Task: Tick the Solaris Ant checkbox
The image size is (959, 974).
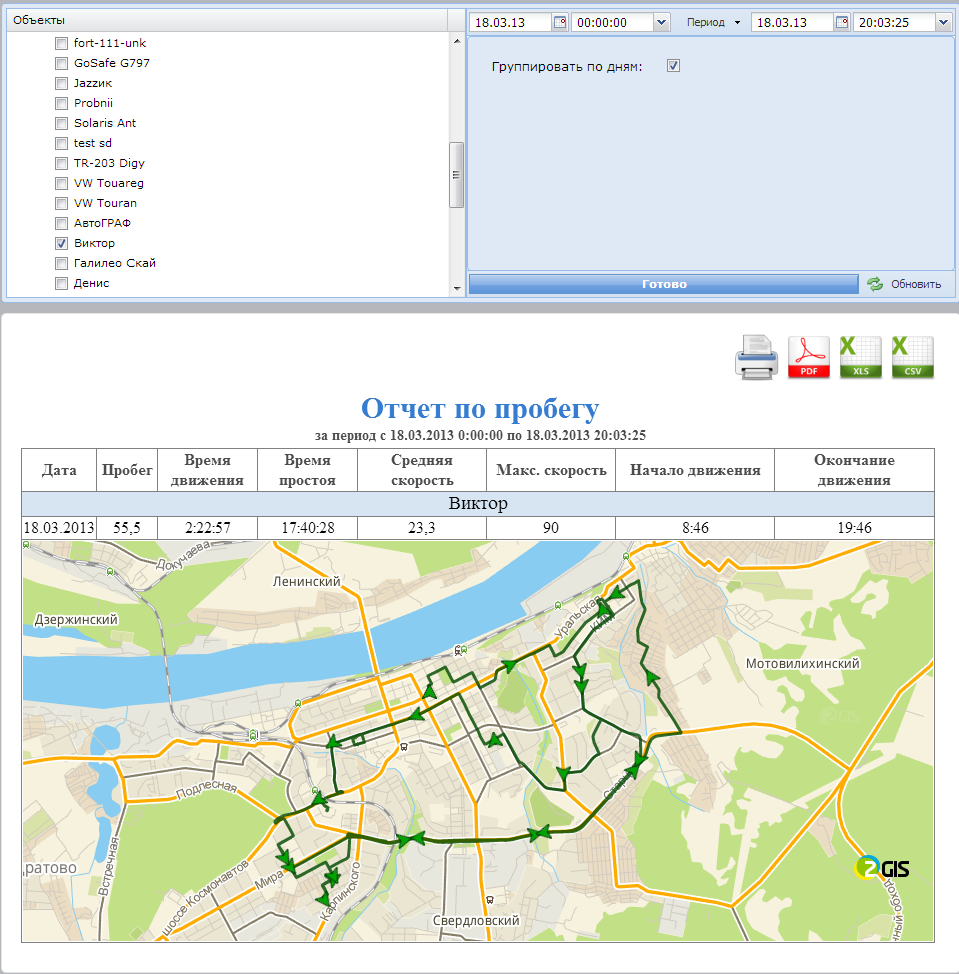Action: coord(62,123)
